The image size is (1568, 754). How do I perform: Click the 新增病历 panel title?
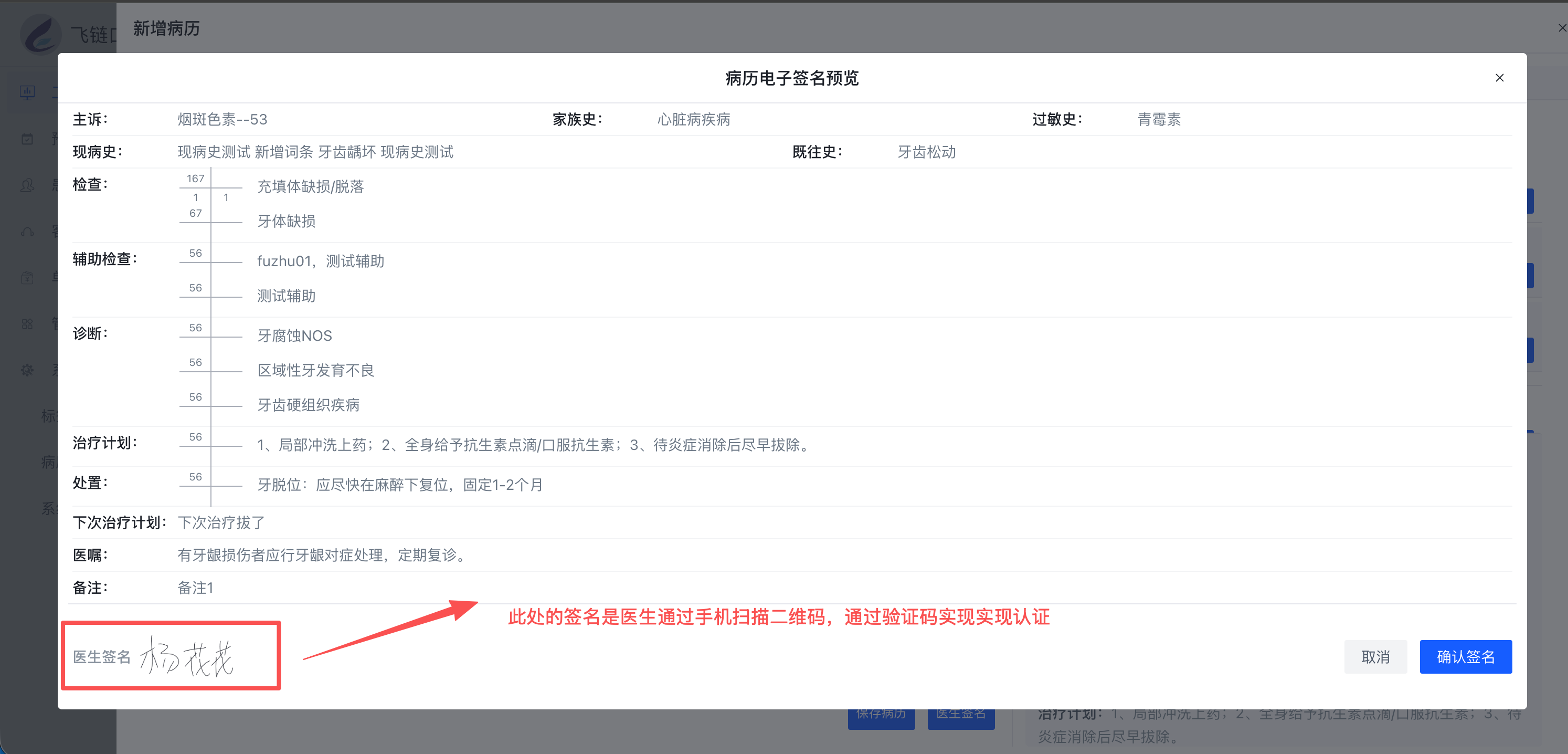[166, 29]
